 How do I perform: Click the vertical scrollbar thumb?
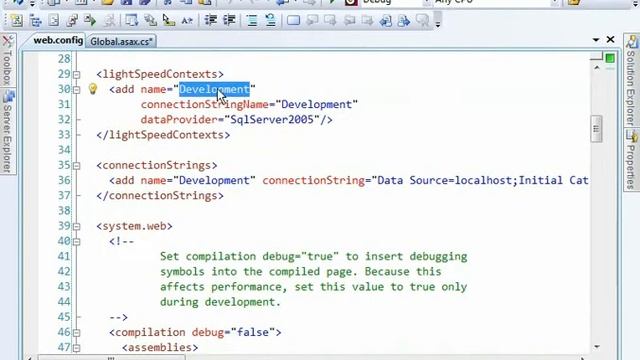tap(596, 129)
